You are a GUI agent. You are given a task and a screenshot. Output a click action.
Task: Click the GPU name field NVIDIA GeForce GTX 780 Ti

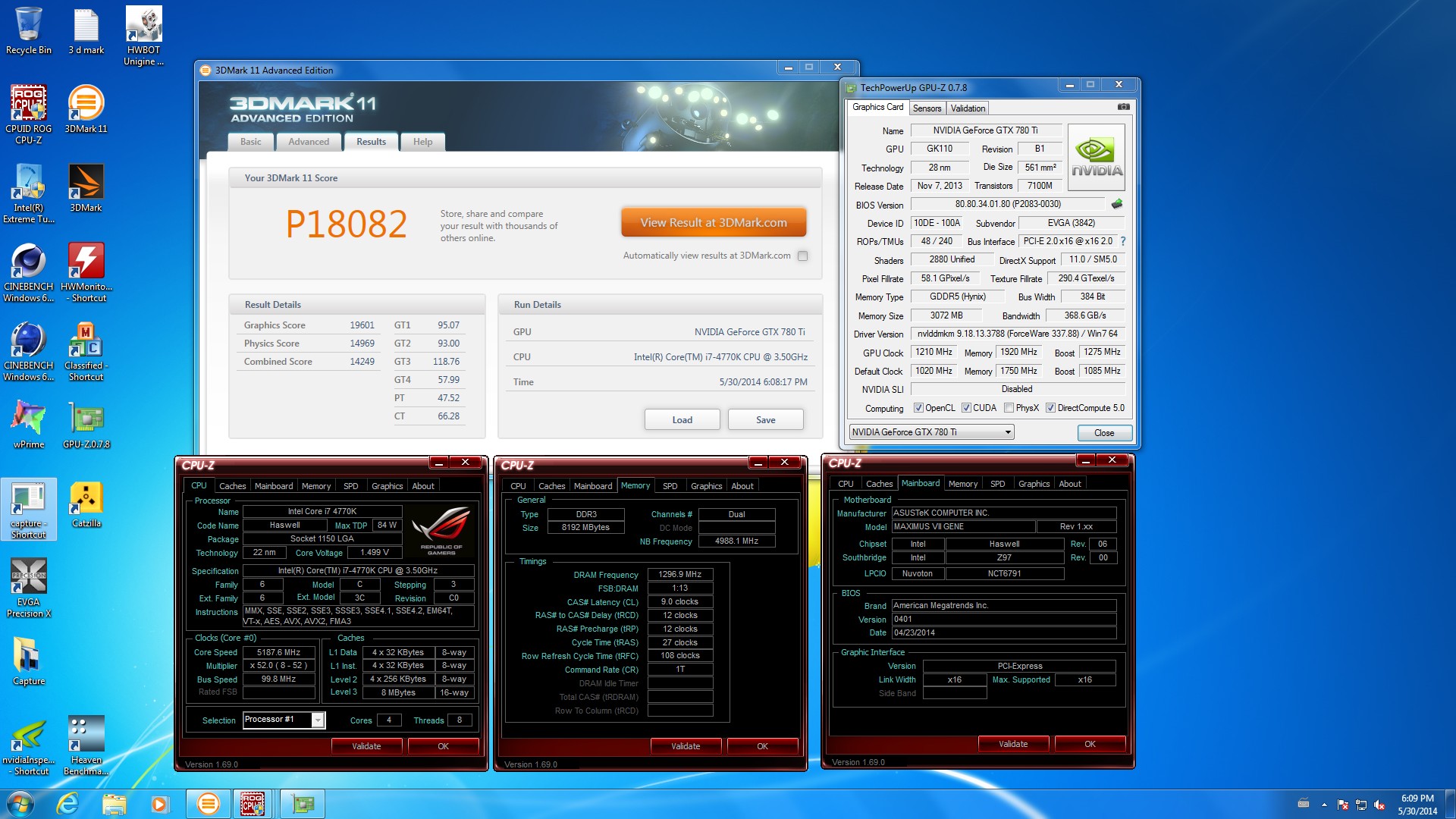985,130
